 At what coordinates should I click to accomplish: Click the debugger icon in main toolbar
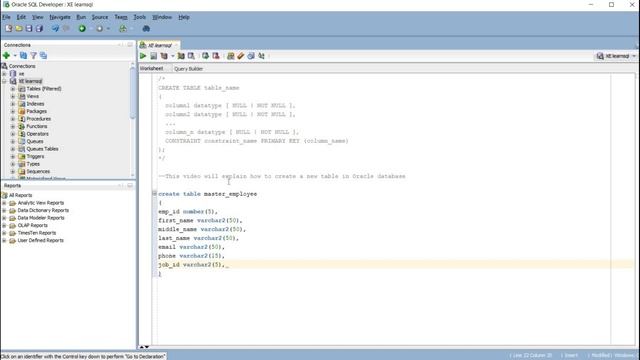[x=146, y=29]
